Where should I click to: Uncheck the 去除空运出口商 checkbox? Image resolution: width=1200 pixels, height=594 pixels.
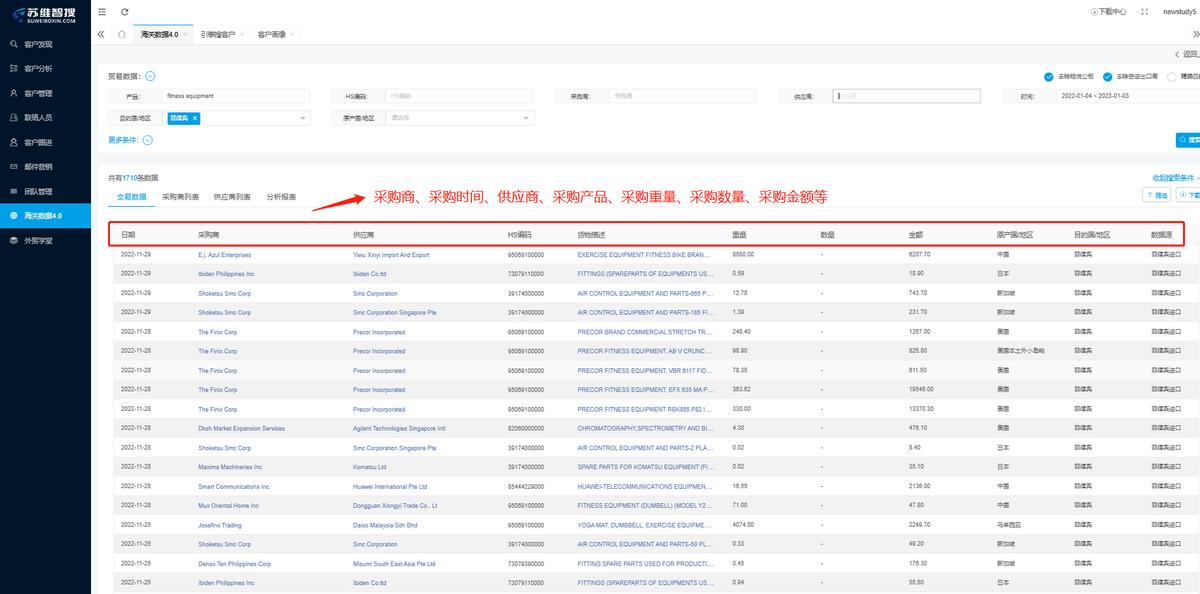click(x=1108, y=76)
